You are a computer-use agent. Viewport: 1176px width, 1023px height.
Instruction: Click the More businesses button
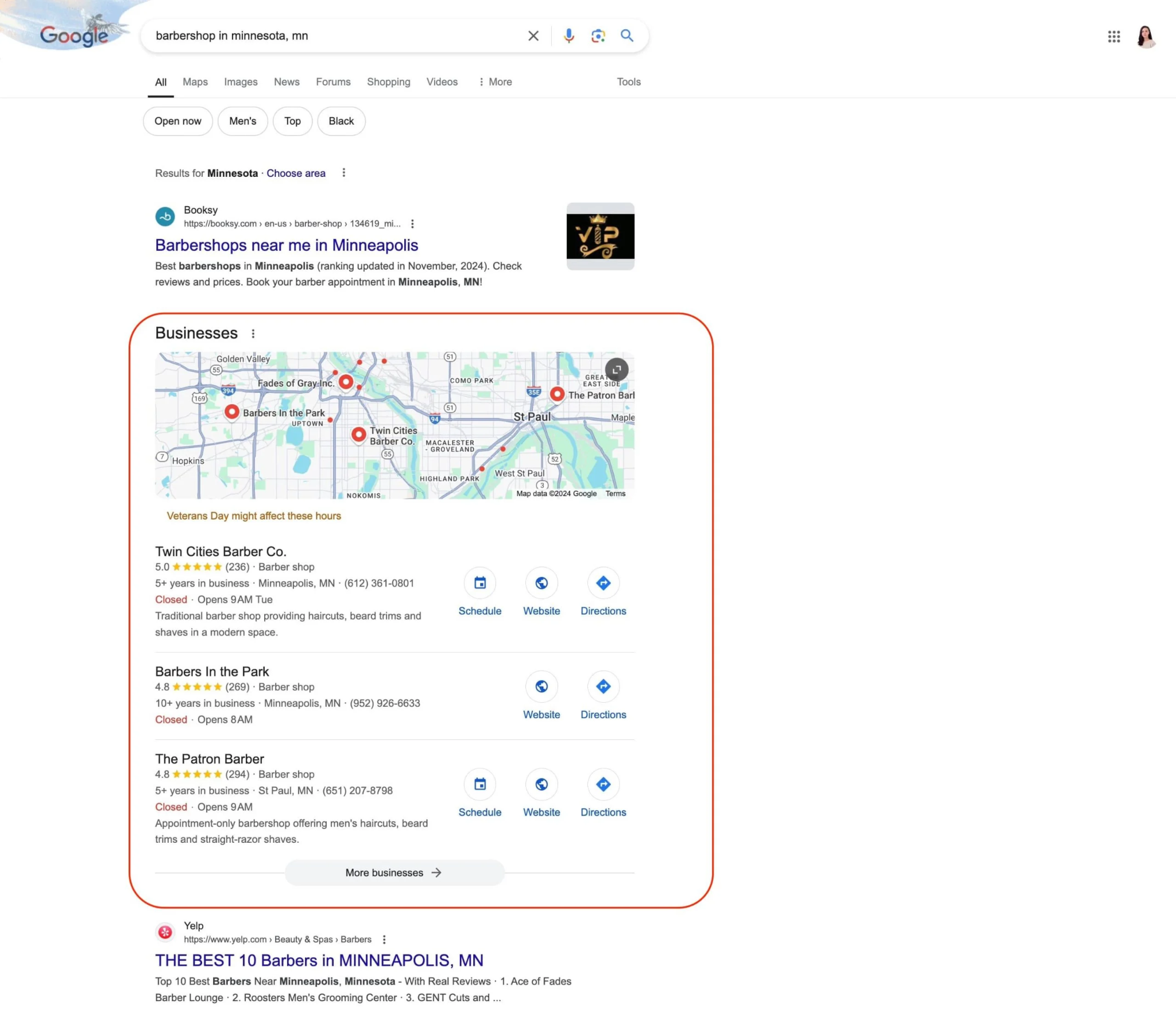pyautogui.click(x=393, y=872)
